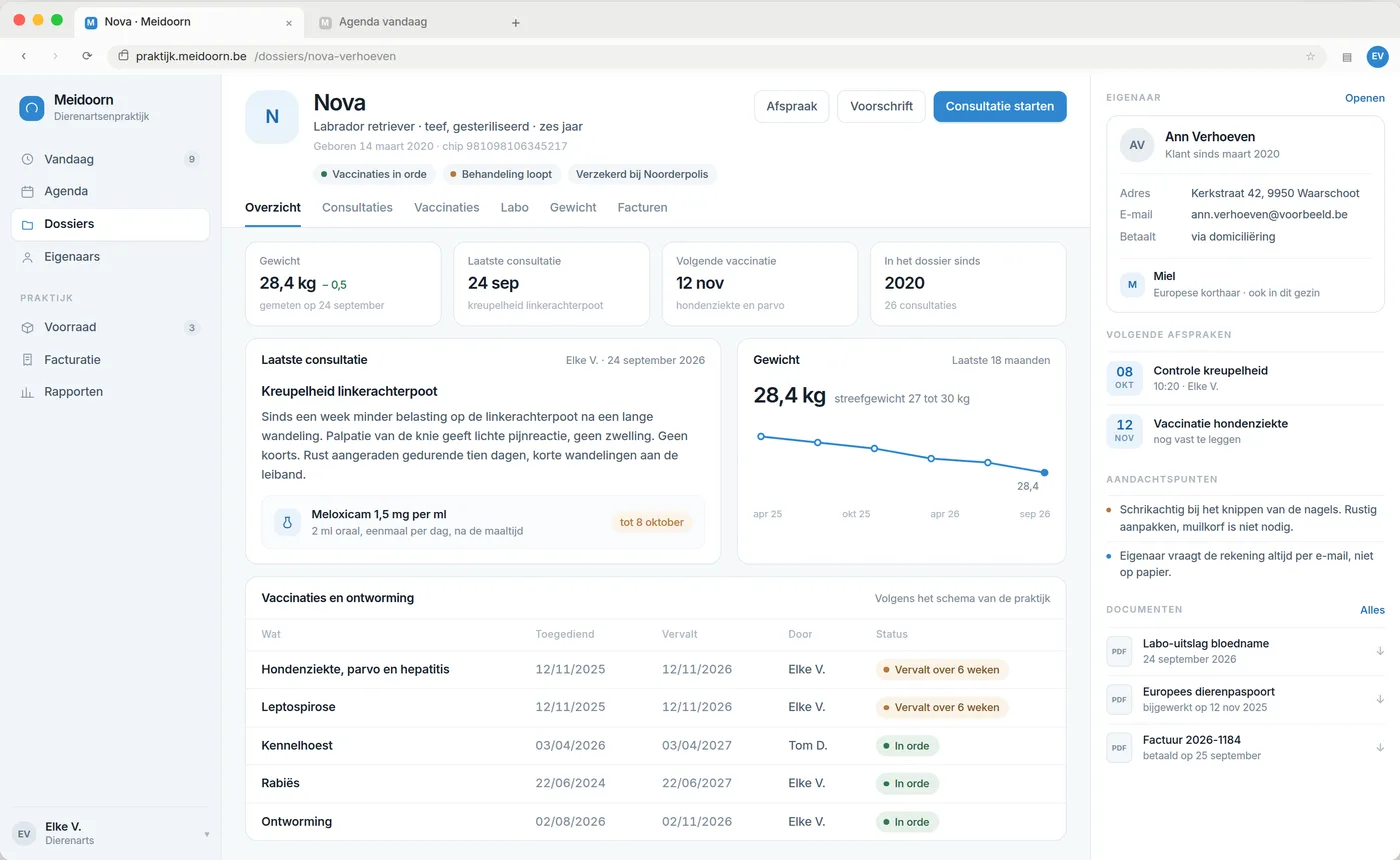Click the Facturatie receipt icon

click(28, 359)
